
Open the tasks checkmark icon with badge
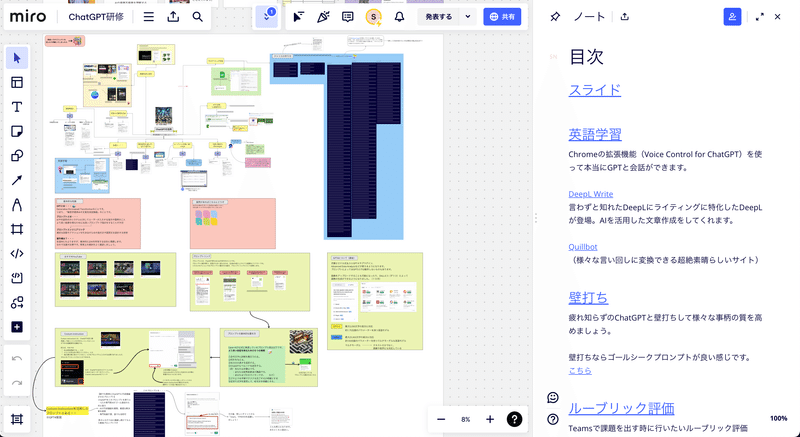[267, 17]
